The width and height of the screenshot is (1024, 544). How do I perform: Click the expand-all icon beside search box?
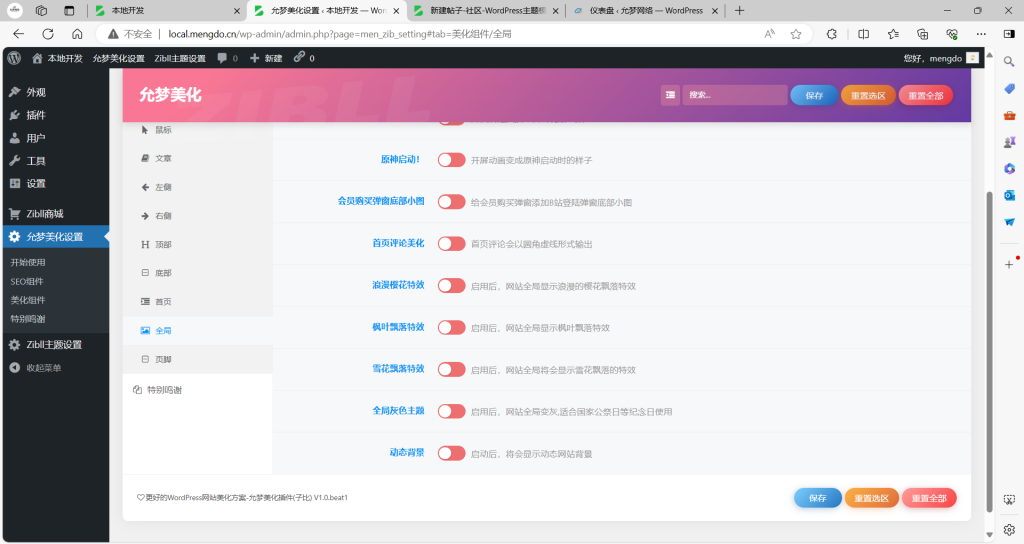(x=669, y=96)
